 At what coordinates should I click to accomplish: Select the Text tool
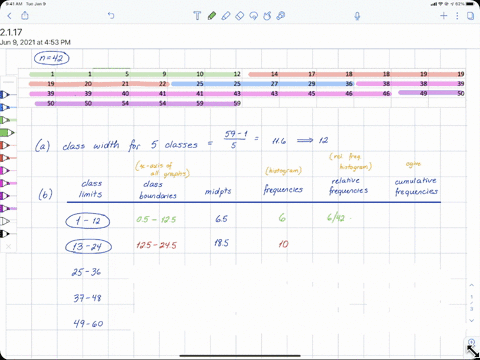(197, 16)
